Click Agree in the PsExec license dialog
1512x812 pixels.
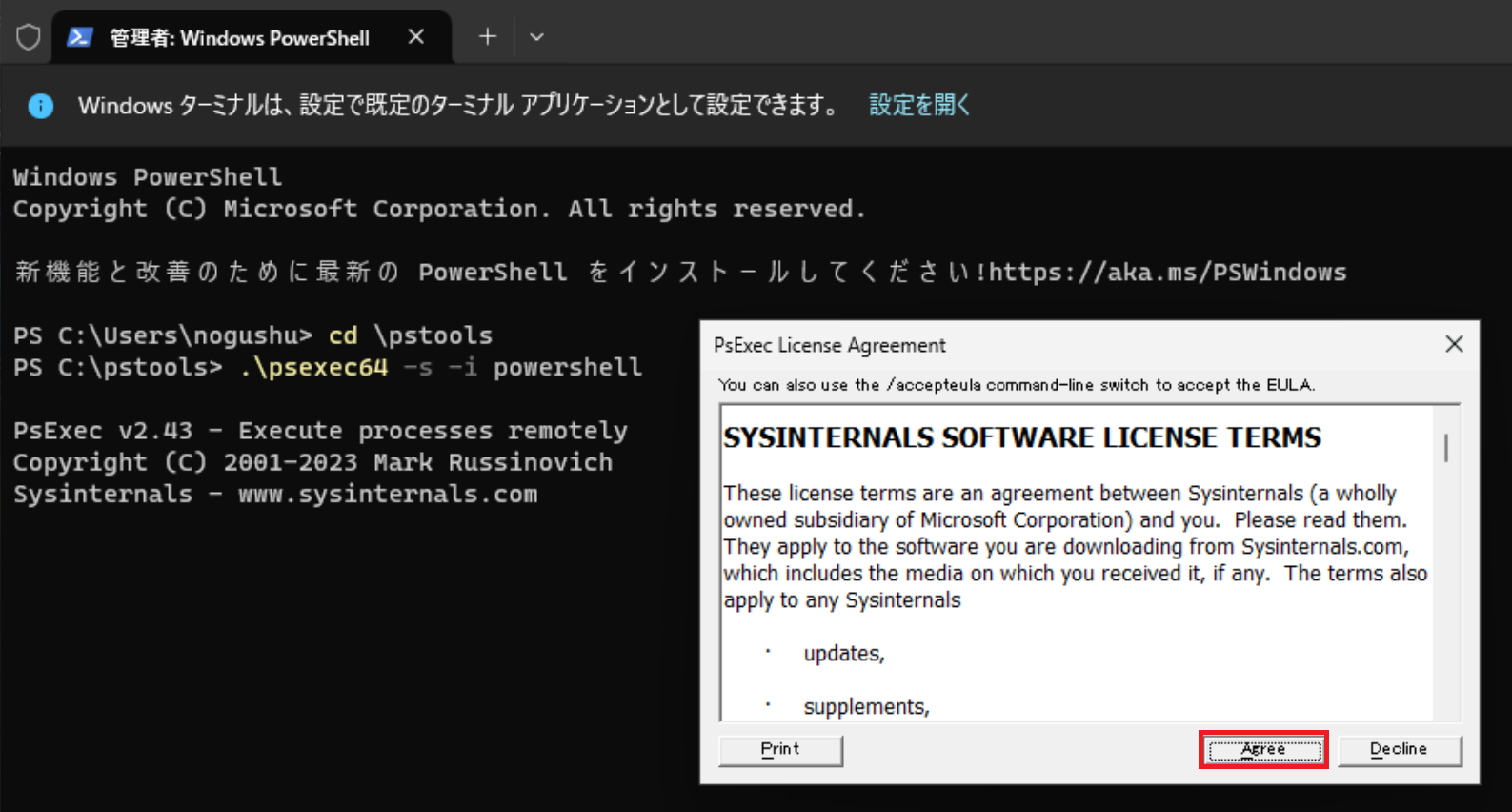click(1263, 750)
